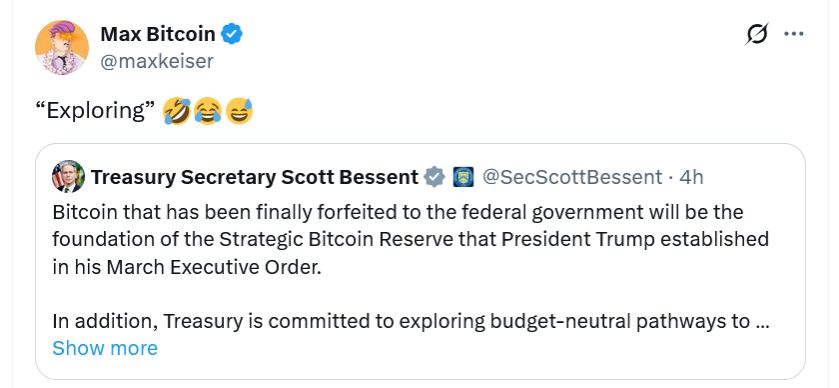Screen dimensions: 839x388
Task: Click the Max Bitcoin display name
Action: [x=158, y=35]
